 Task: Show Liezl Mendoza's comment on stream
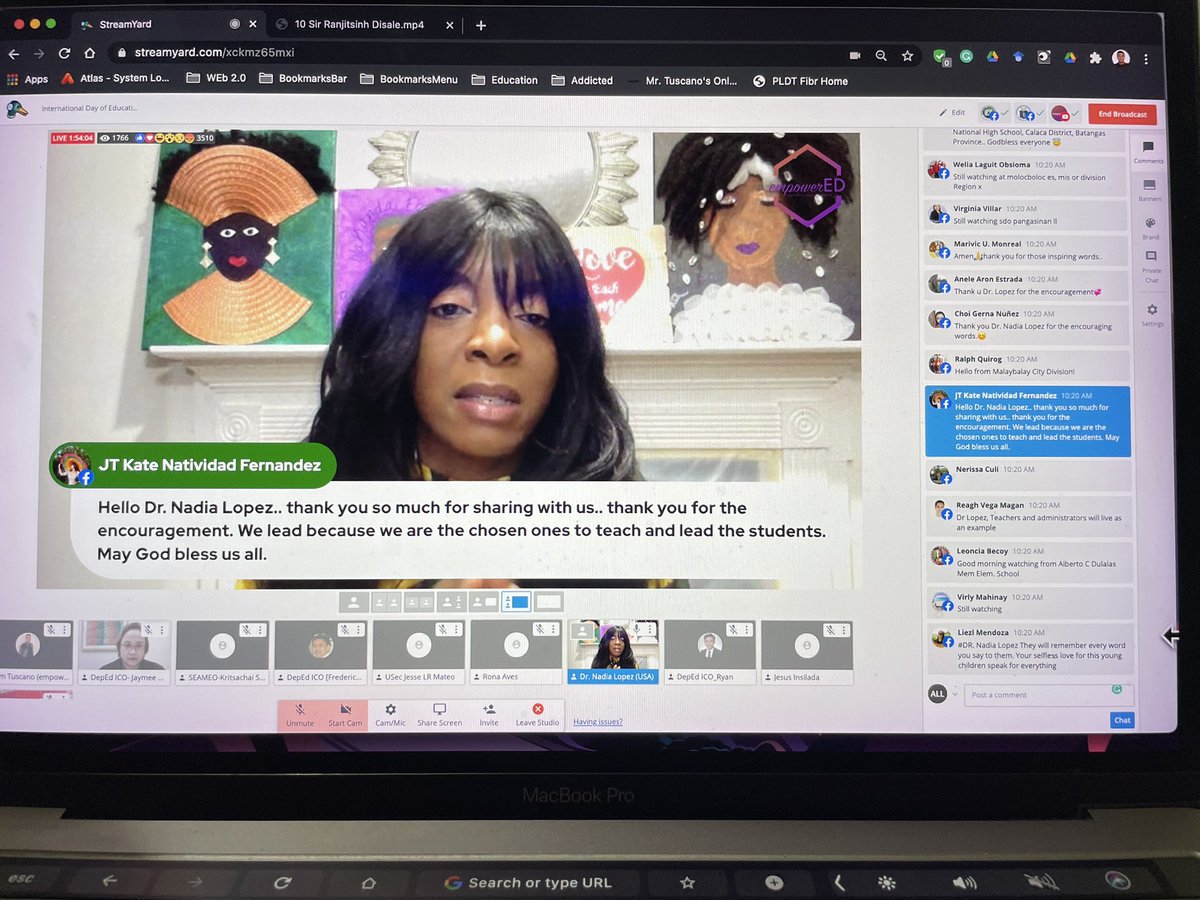click(x=1030, y=648)
